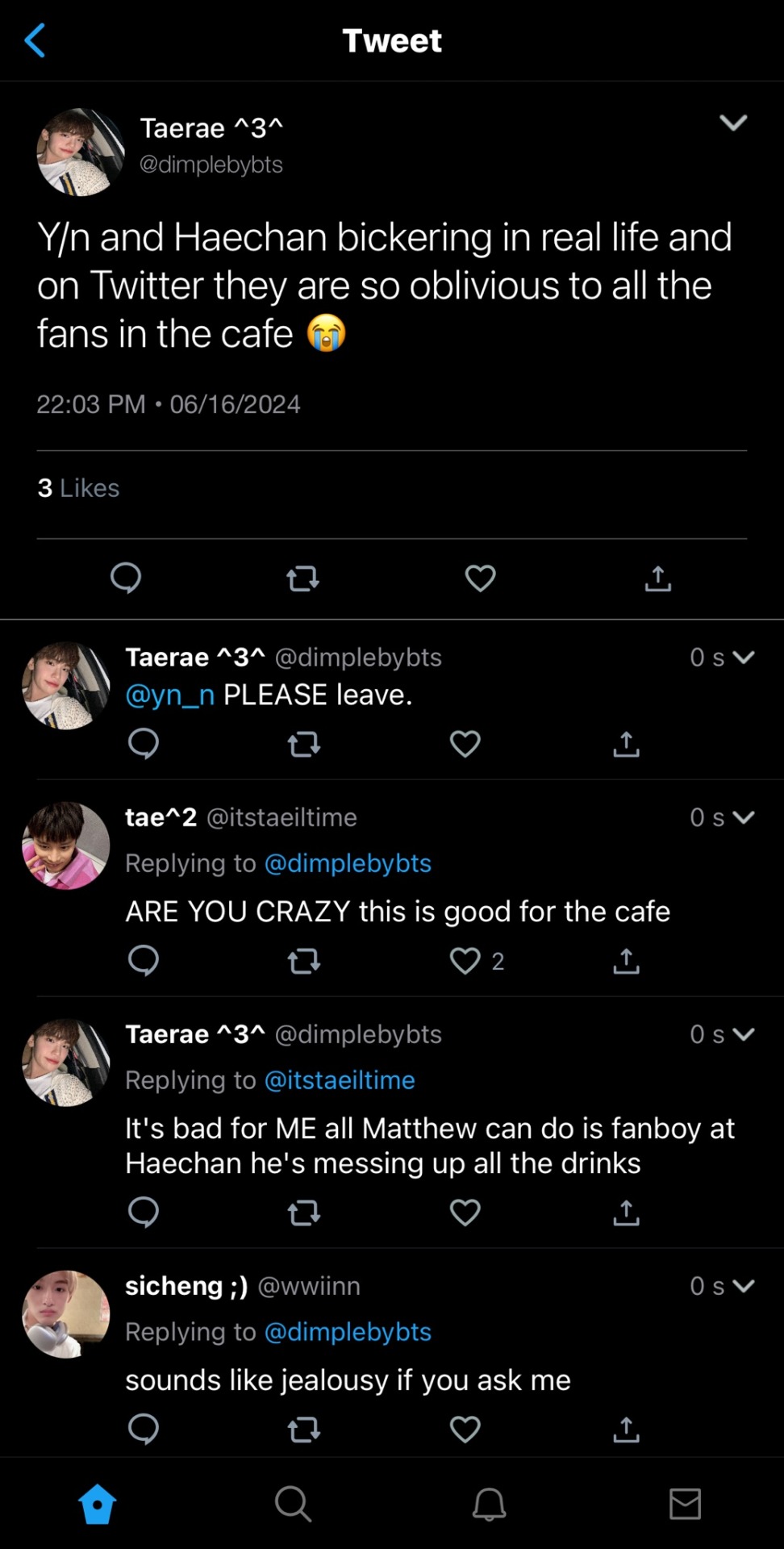The width and height of the screenshot is (784, 1549).
Task: Open the chevron menu on sicheng's reply
Action: (x=744, y=1285)
